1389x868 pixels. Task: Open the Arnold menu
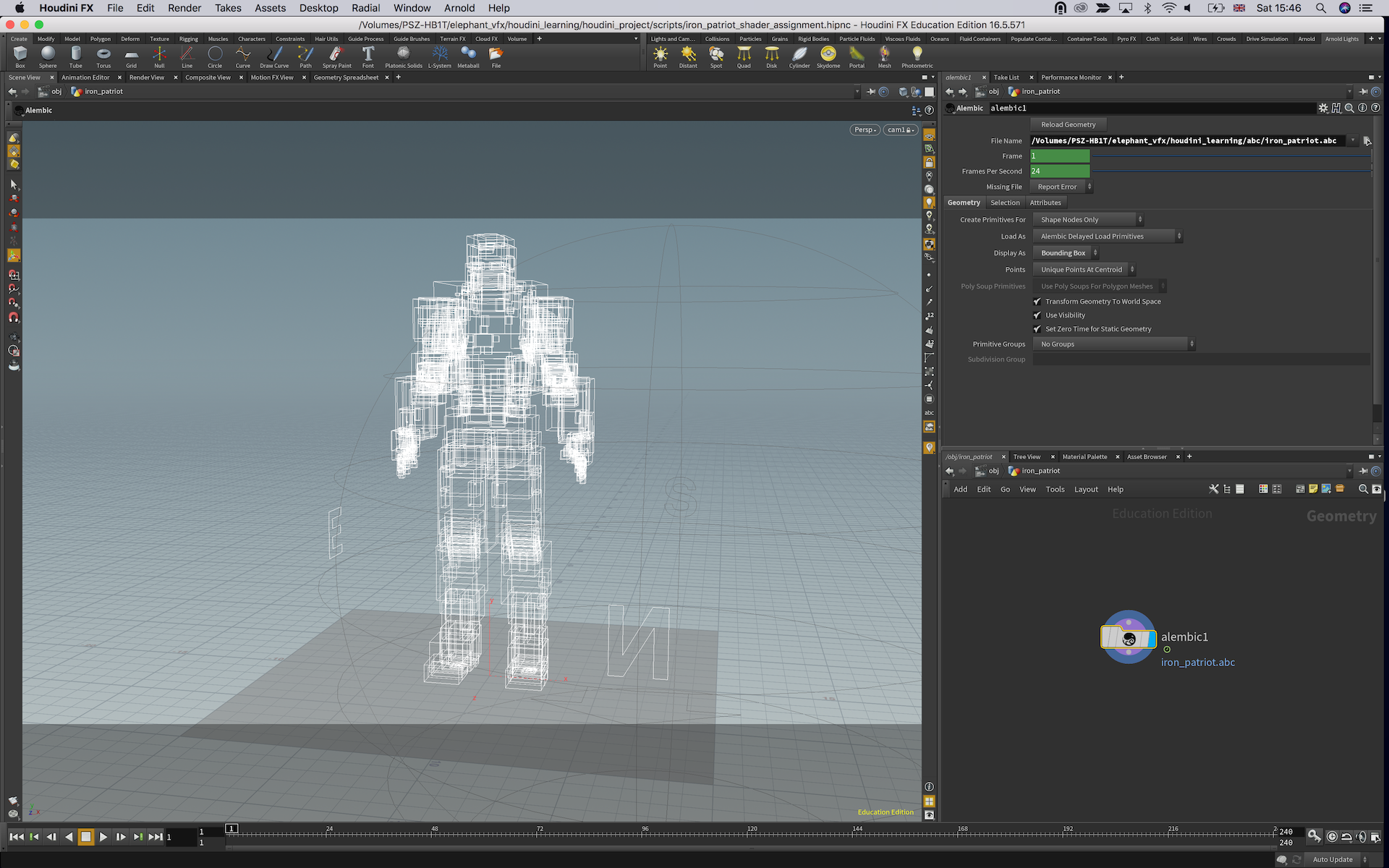tap(459, 8)
